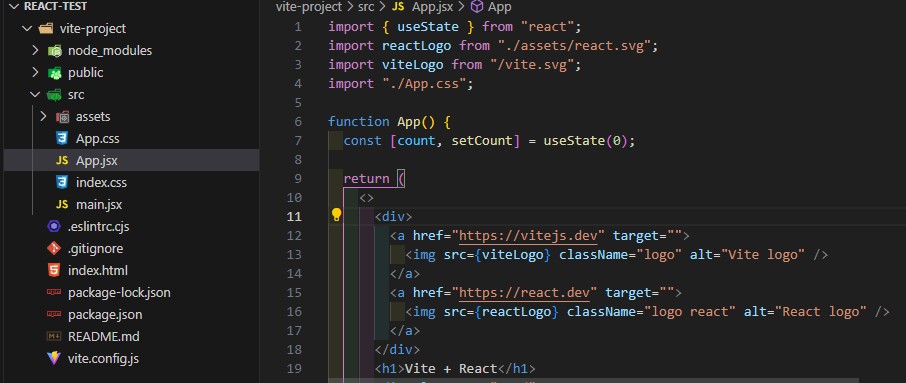This screenshot has width=906, height=383.
Task: Click the Vite + React heading text
Action: 451,368
